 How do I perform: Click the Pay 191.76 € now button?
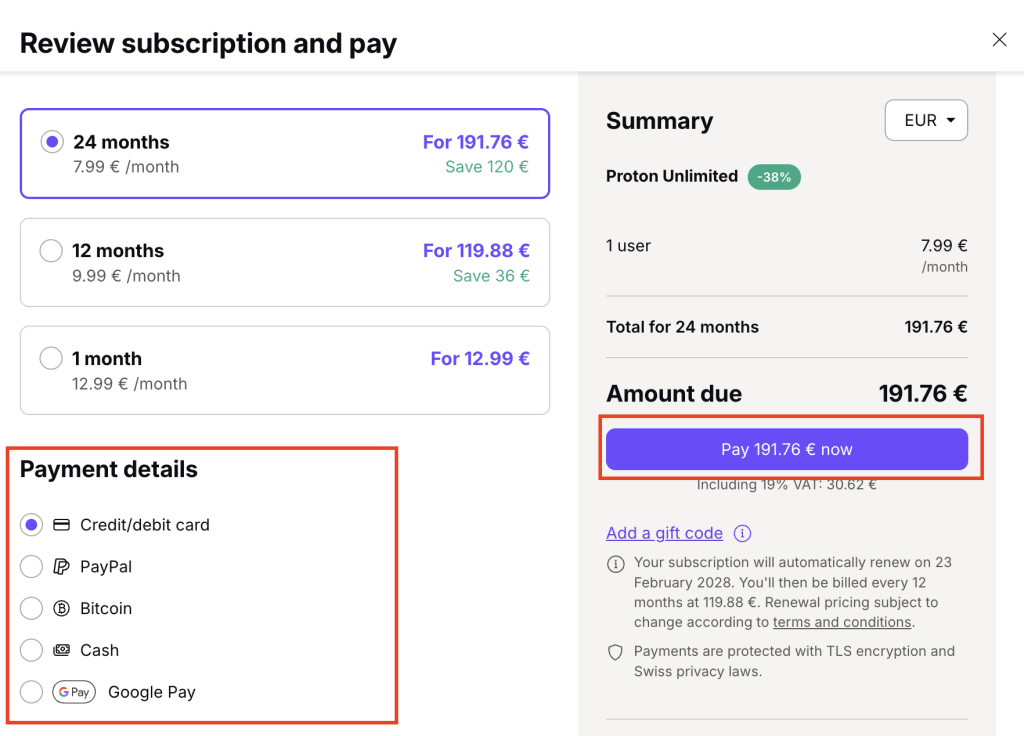coord(786,449)
